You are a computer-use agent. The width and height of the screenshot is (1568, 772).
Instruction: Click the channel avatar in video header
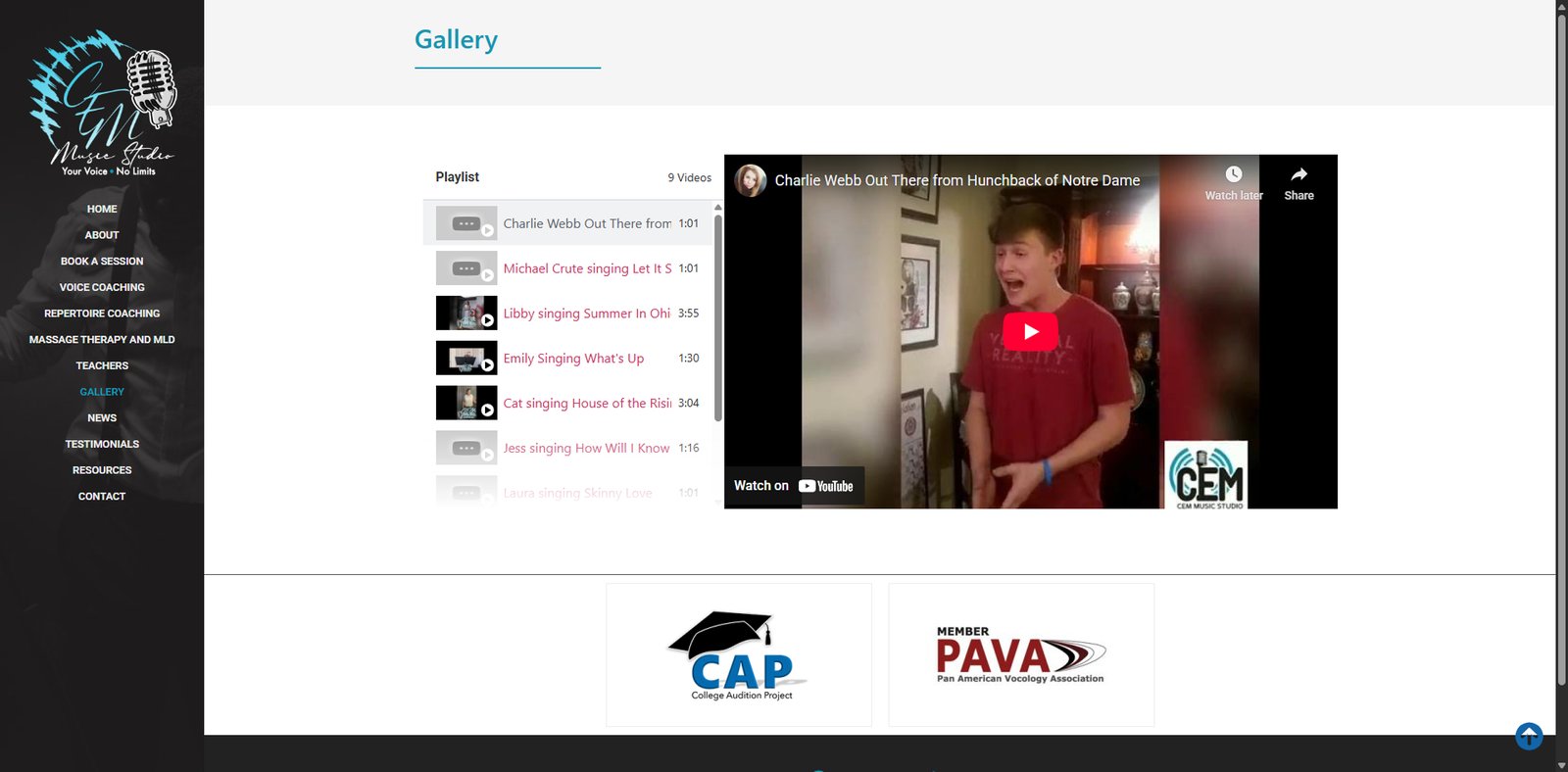(x=751, y=180)
